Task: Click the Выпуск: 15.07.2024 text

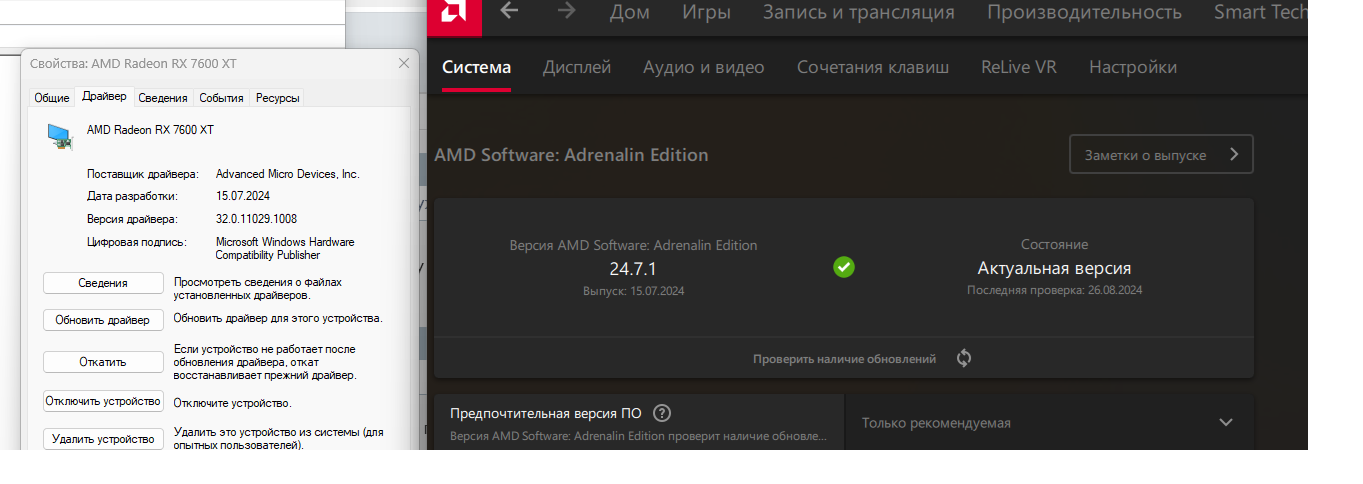Action: click(633, 291)
